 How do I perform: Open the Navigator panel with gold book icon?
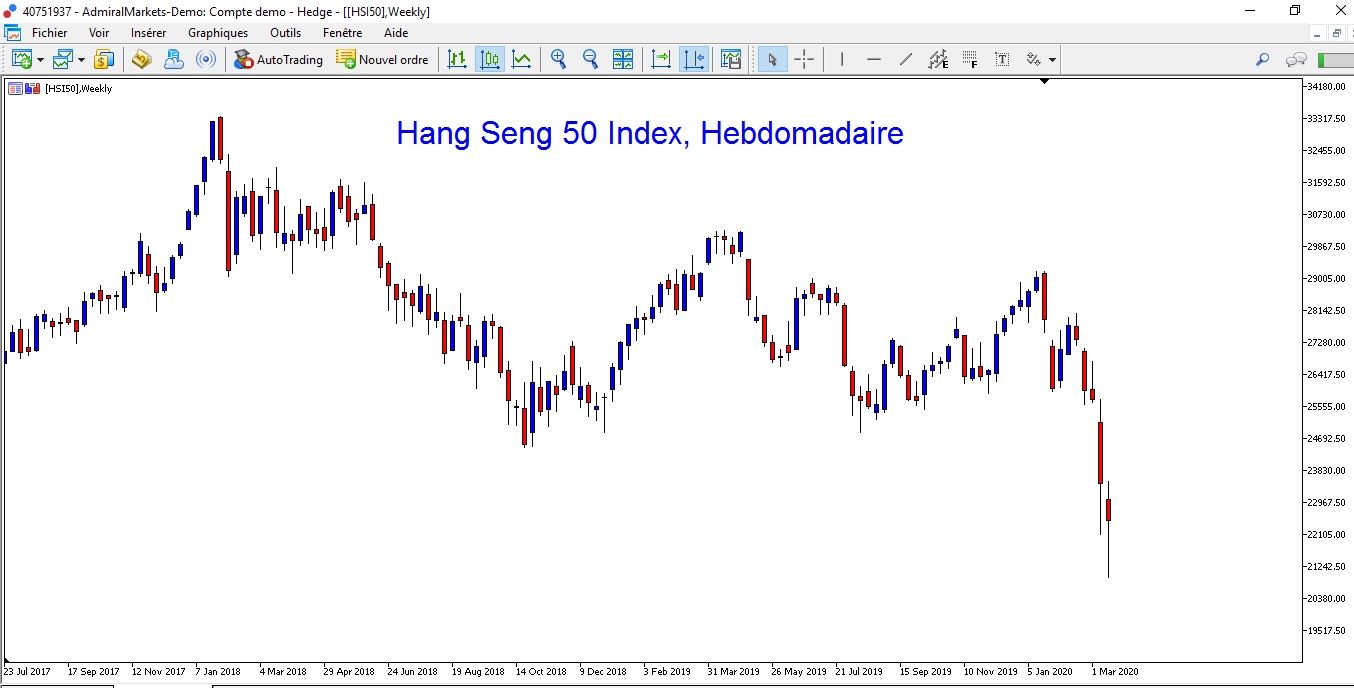141,59
